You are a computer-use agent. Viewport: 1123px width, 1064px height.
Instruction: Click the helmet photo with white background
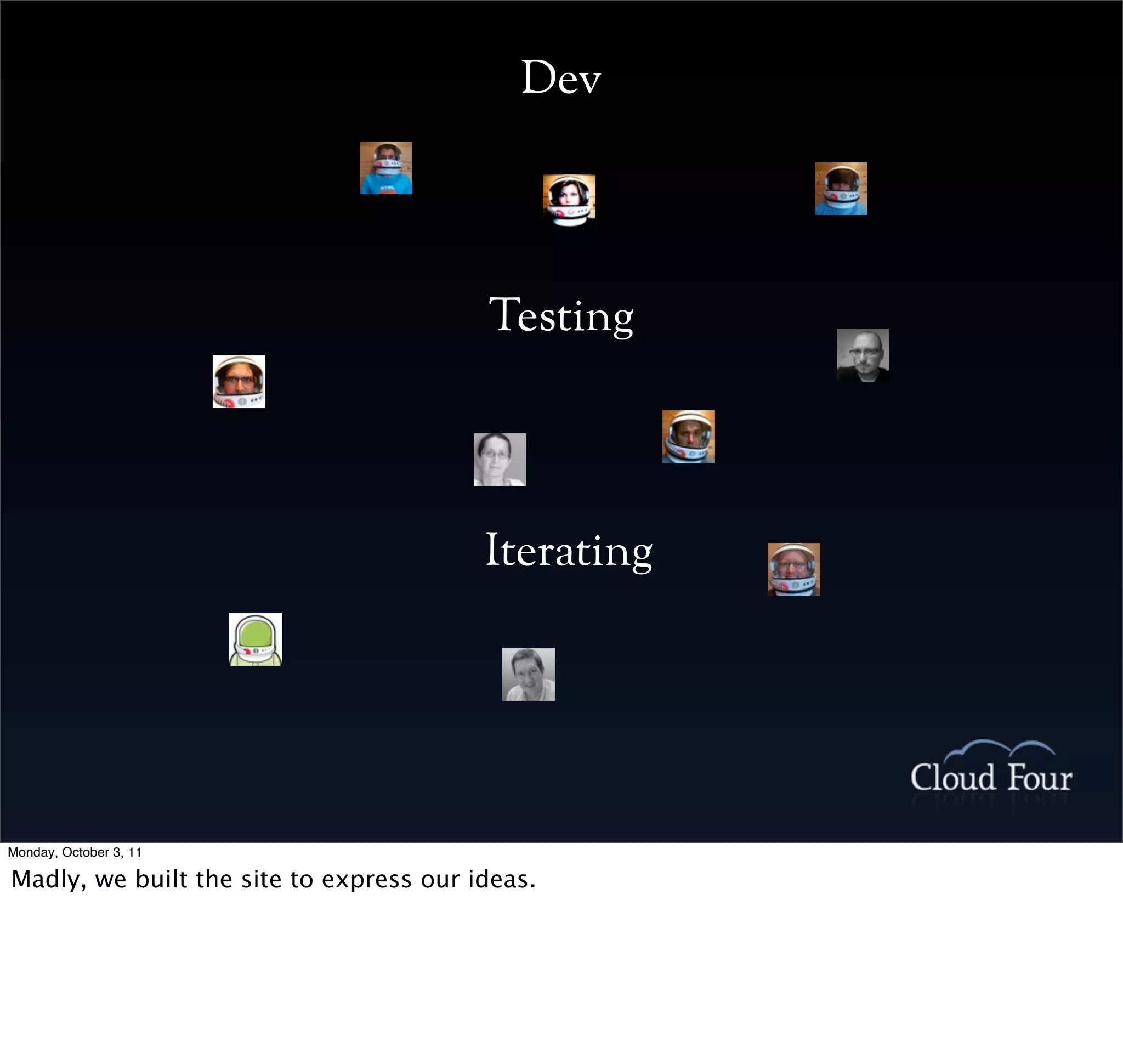tap(239, 382)
